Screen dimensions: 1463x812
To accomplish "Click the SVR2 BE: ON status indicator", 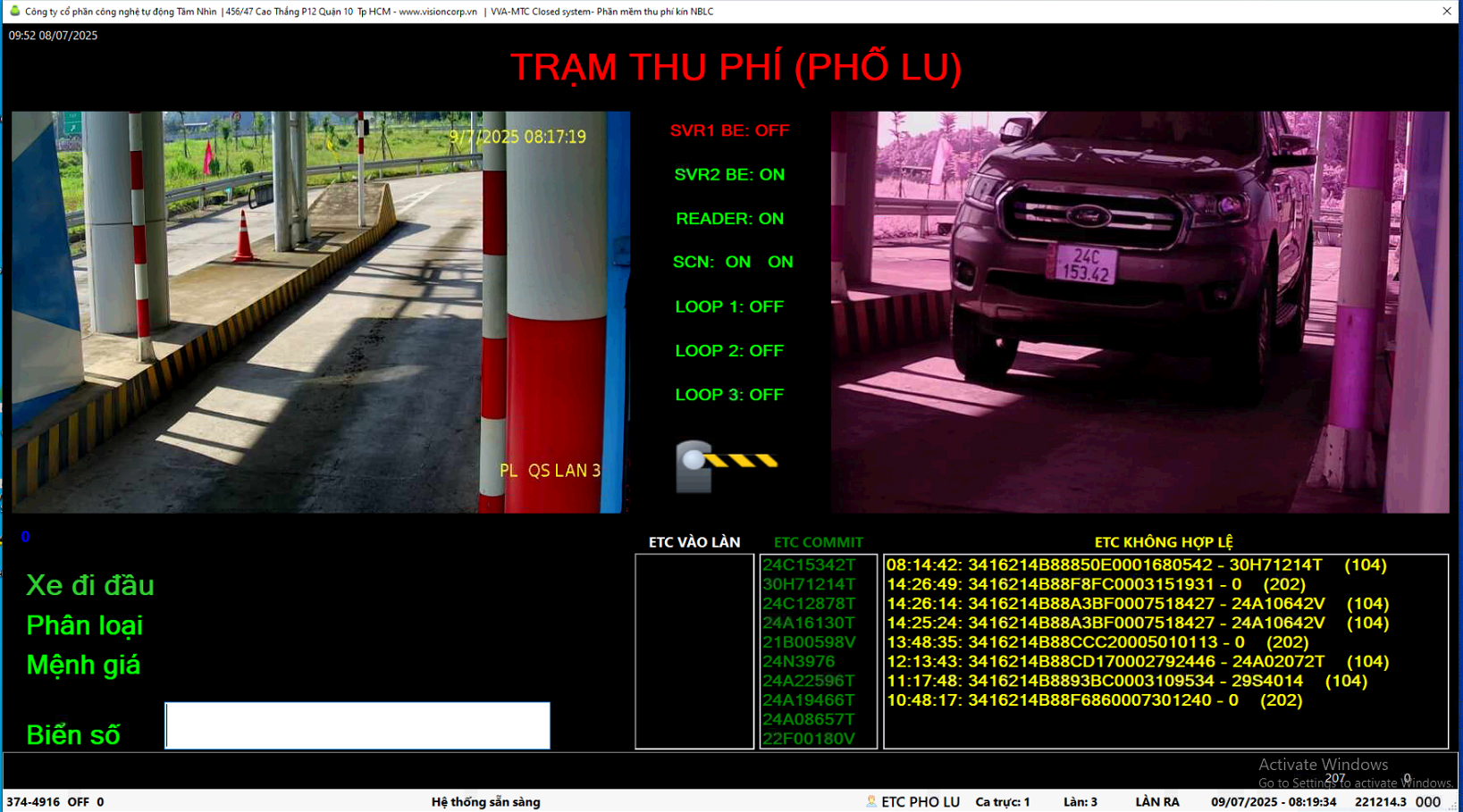I will click(729, 175).
